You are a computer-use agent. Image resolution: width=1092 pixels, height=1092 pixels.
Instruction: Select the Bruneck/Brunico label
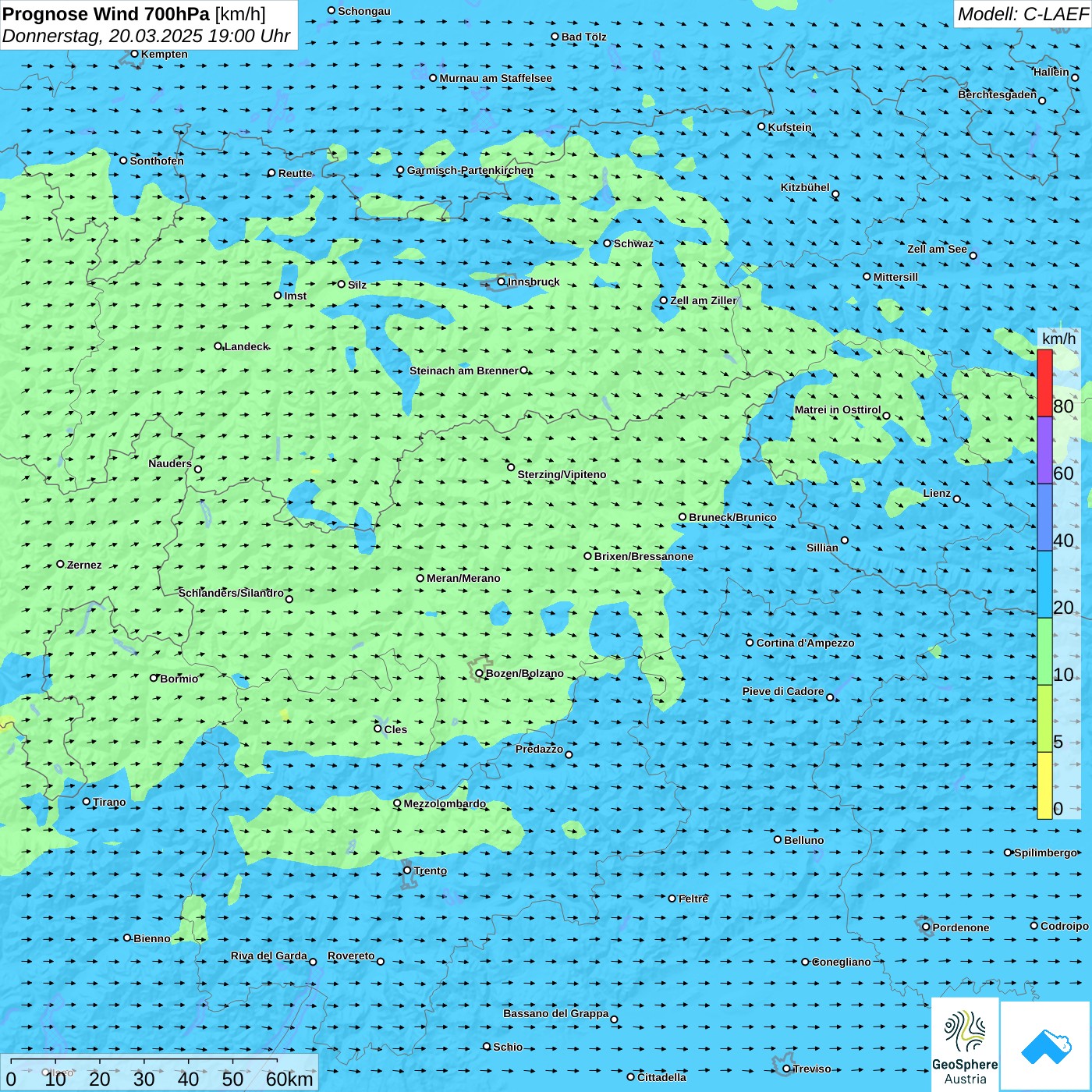[x=732, y=517]
